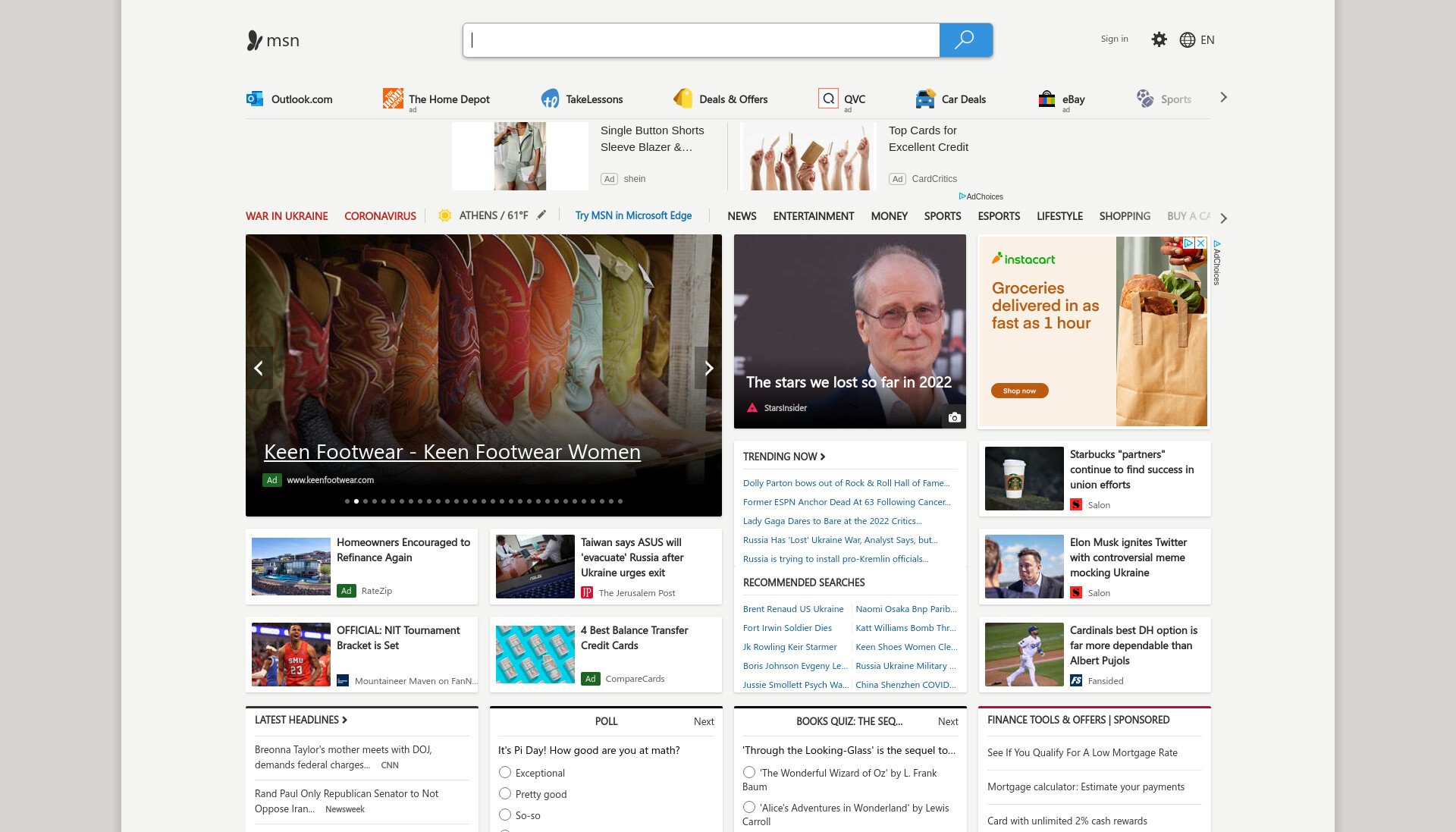Click the Sign in link

(1114, 39)
